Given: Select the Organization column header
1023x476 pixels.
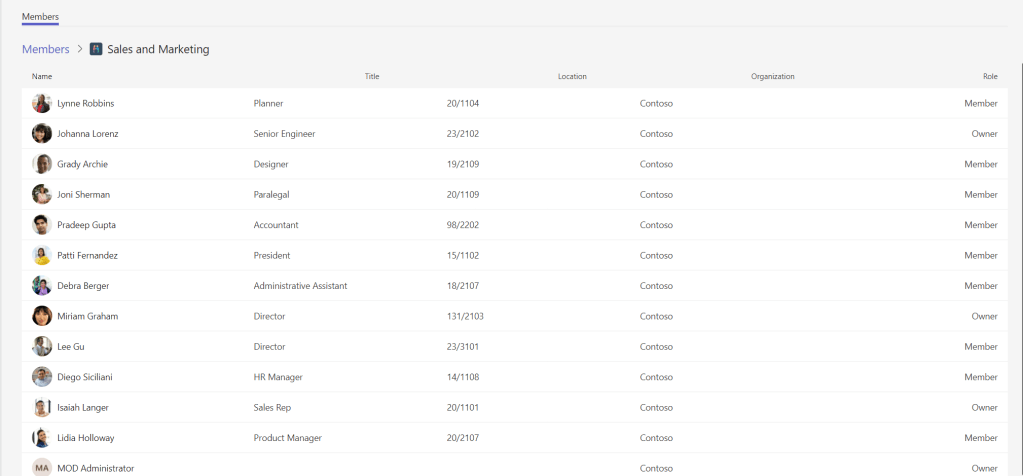Looking at the screenshot, I should pos(772,76).
